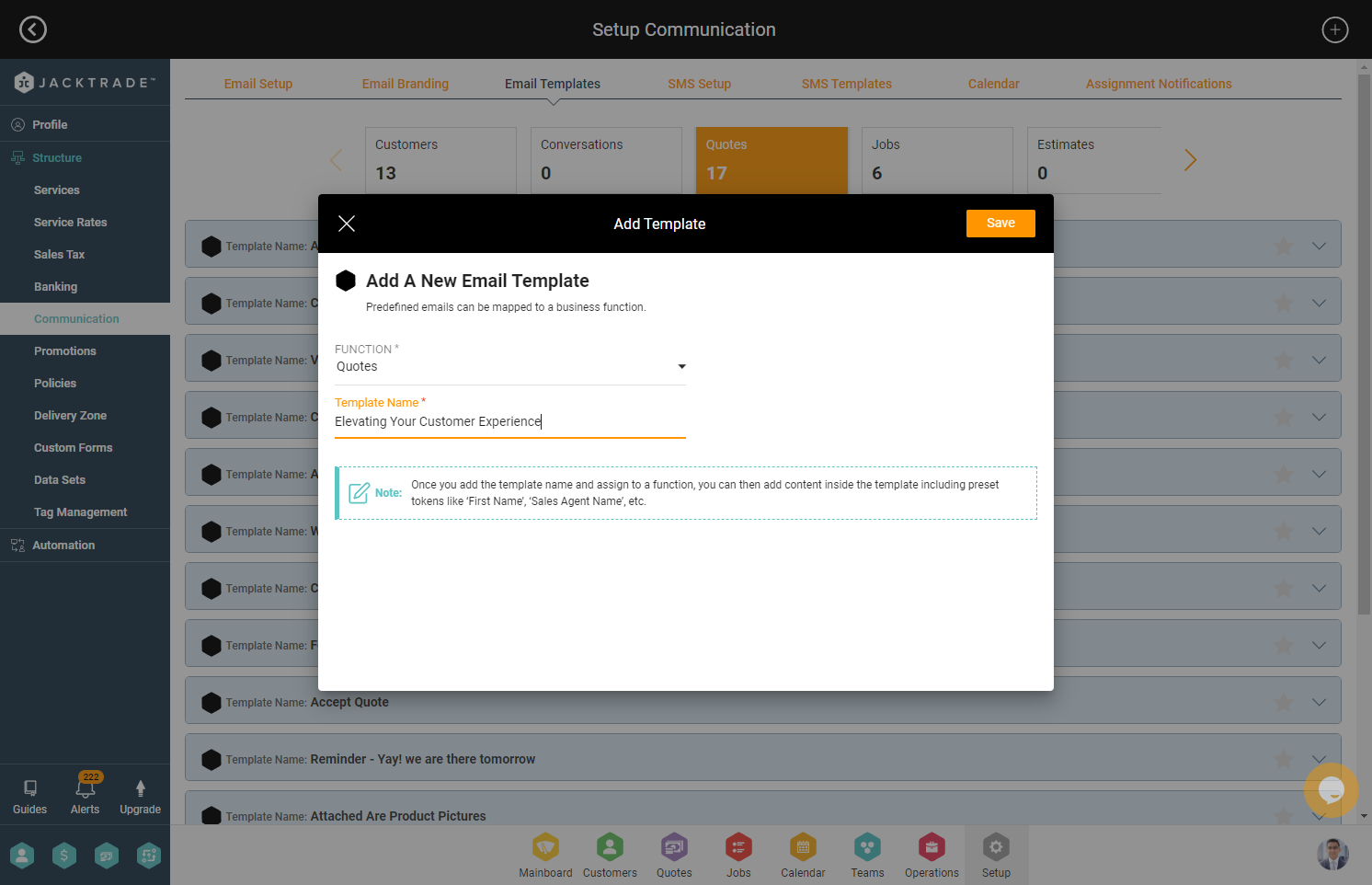Open Services in the sidebar

coord(57,190)
